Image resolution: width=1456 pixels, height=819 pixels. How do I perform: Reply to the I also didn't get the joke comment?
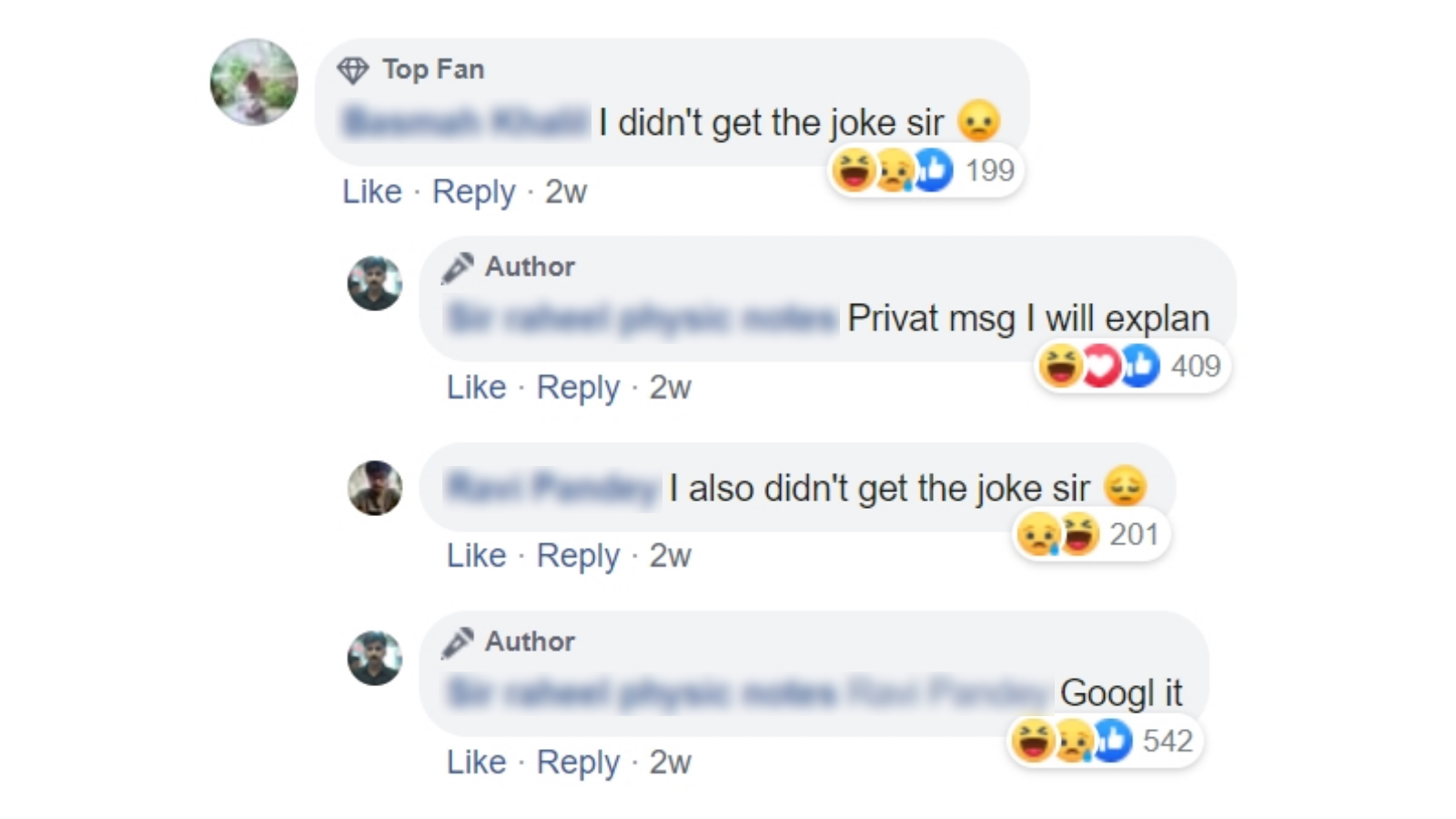(x=580, y=555)
